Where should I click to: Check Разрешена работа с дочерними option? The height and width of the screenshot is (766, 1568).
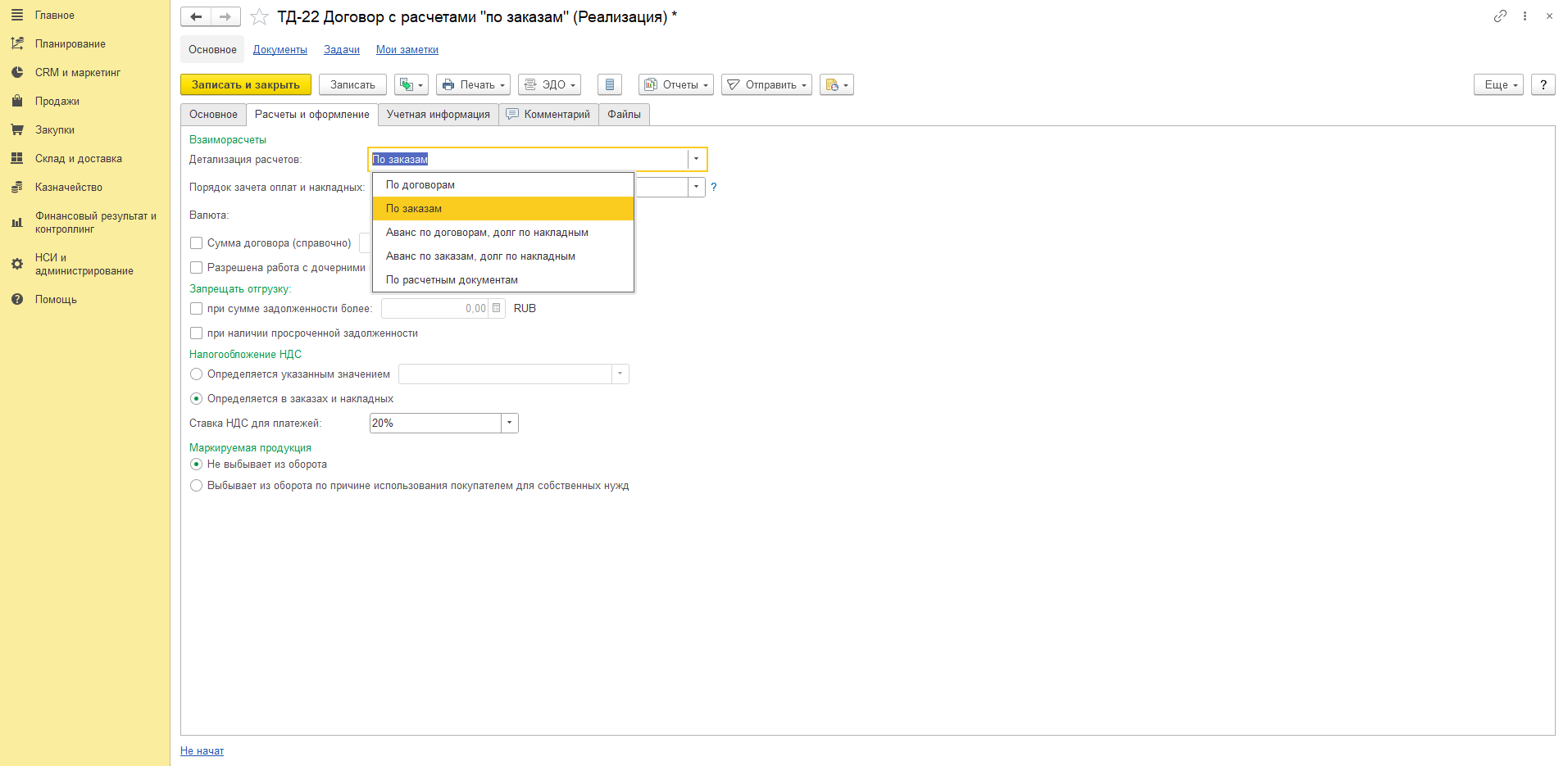click(x=196, y=268)
